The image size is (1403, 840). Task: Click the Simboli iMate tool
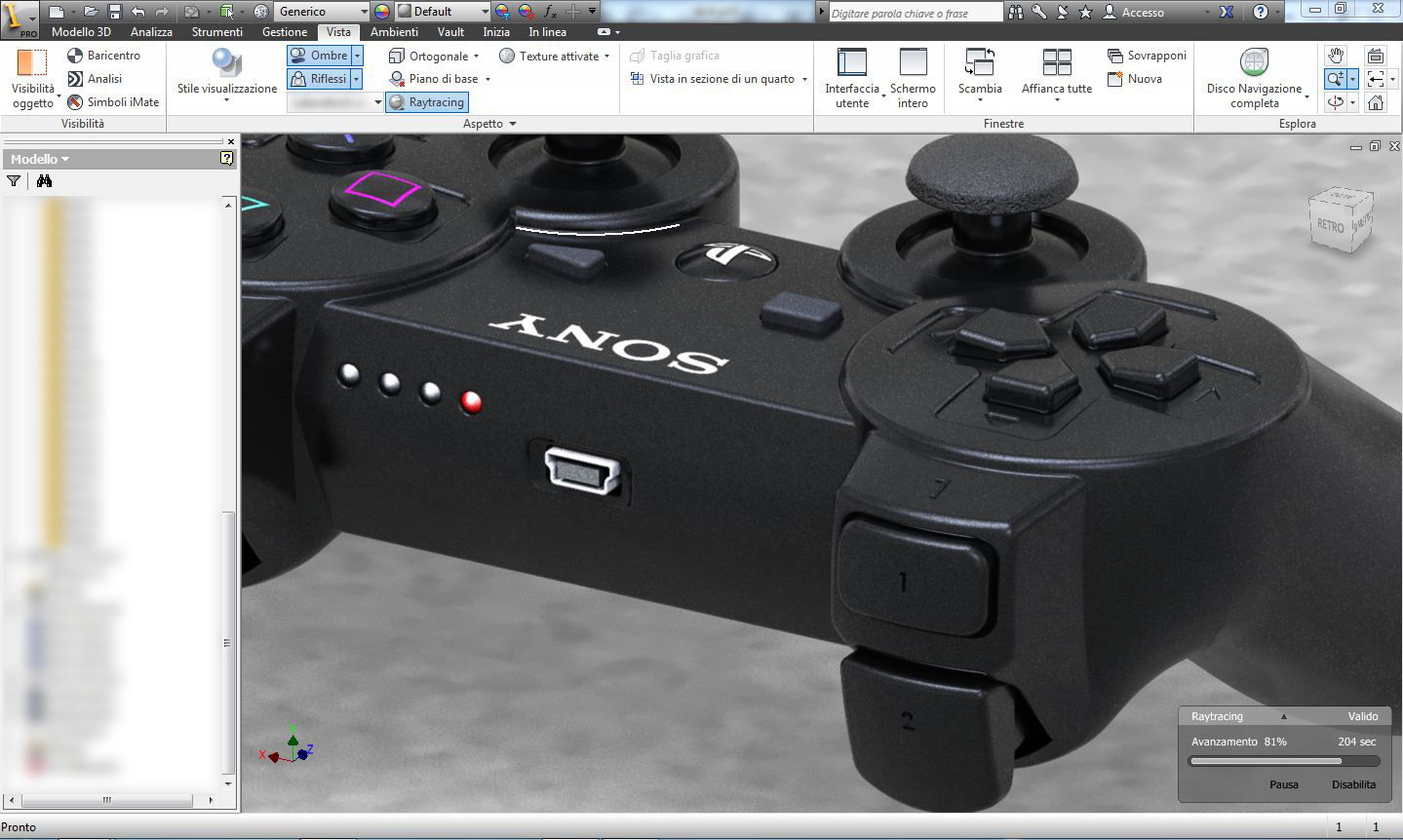(x=113, y=102)
